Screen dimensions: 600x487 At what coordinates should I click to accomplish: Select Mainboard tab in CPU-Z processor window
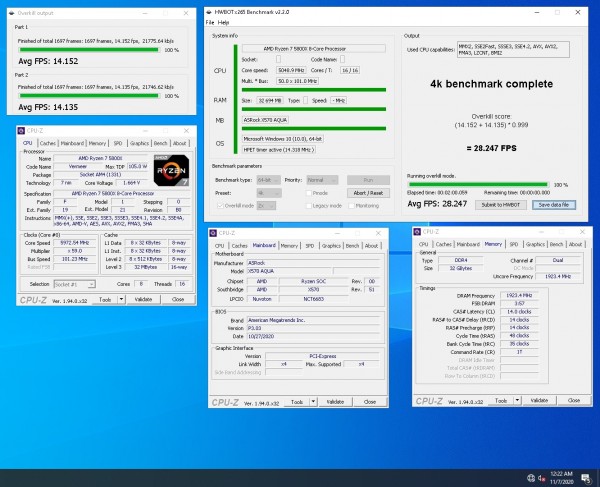(x=72, y=143)
